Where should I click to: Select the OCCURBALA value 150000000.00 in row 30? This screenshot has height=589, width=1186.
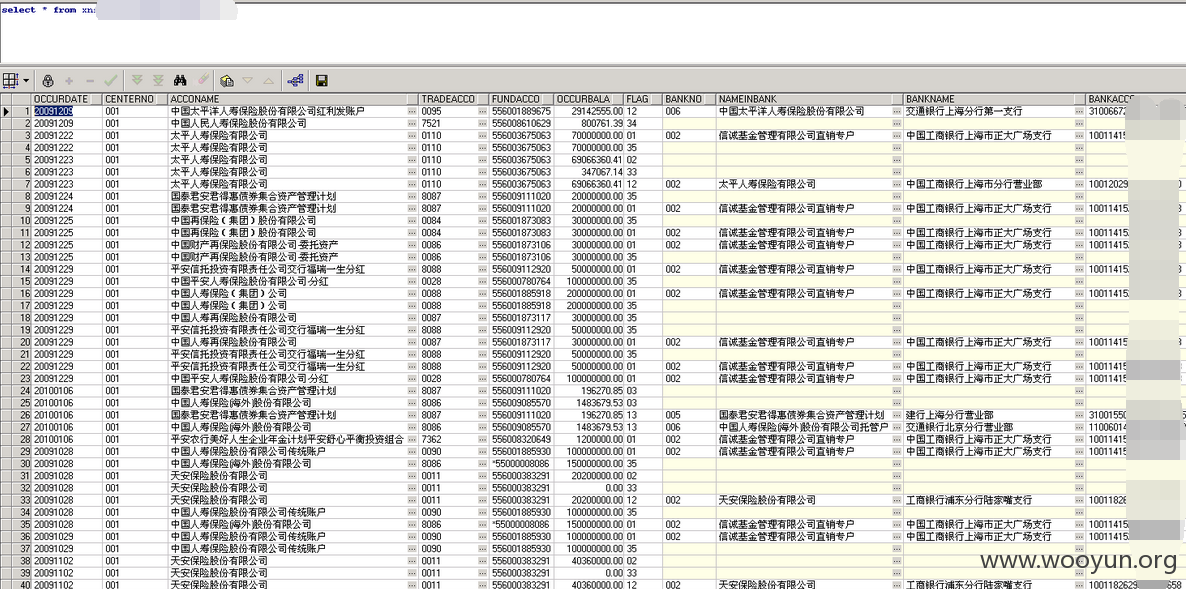(x=588, y=463)
